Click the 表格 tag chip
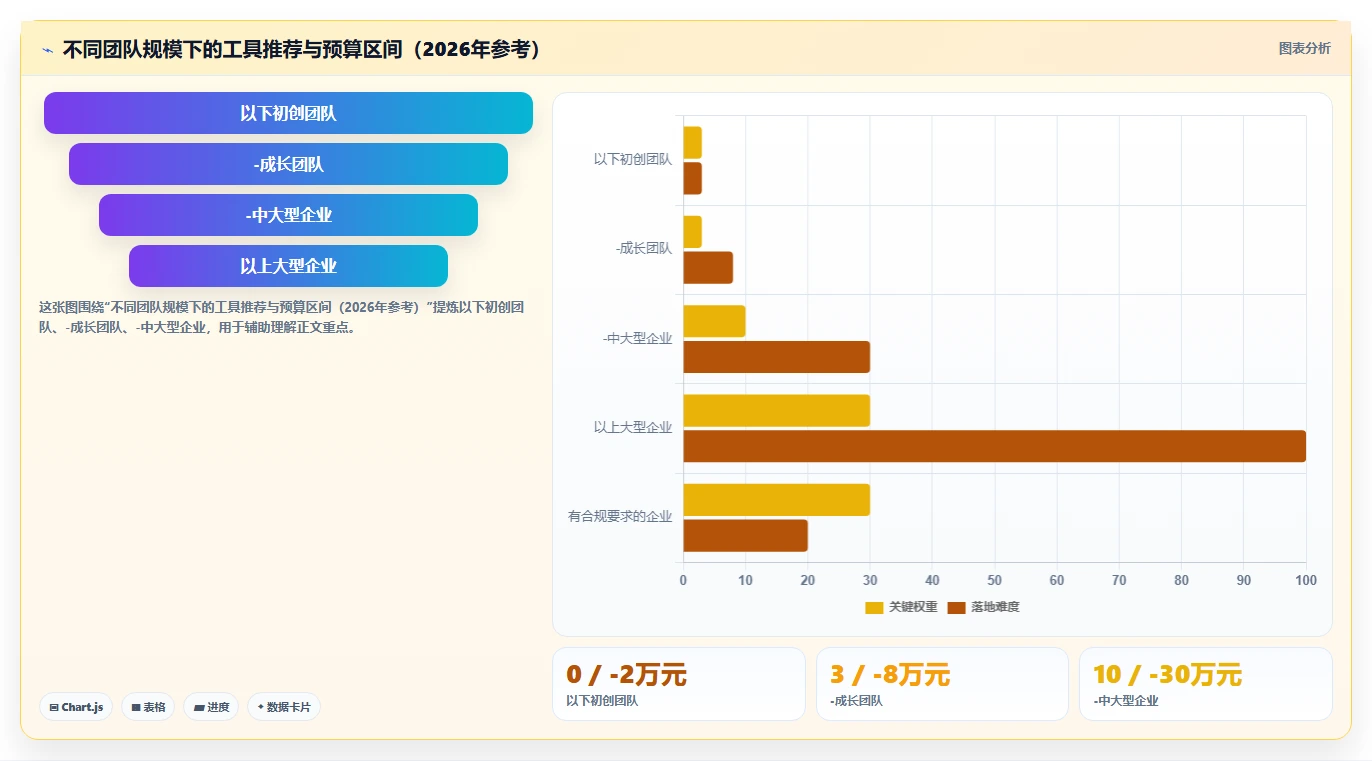Image resolution: width=1372 pixels, height=761 pixels. point(148,707)
